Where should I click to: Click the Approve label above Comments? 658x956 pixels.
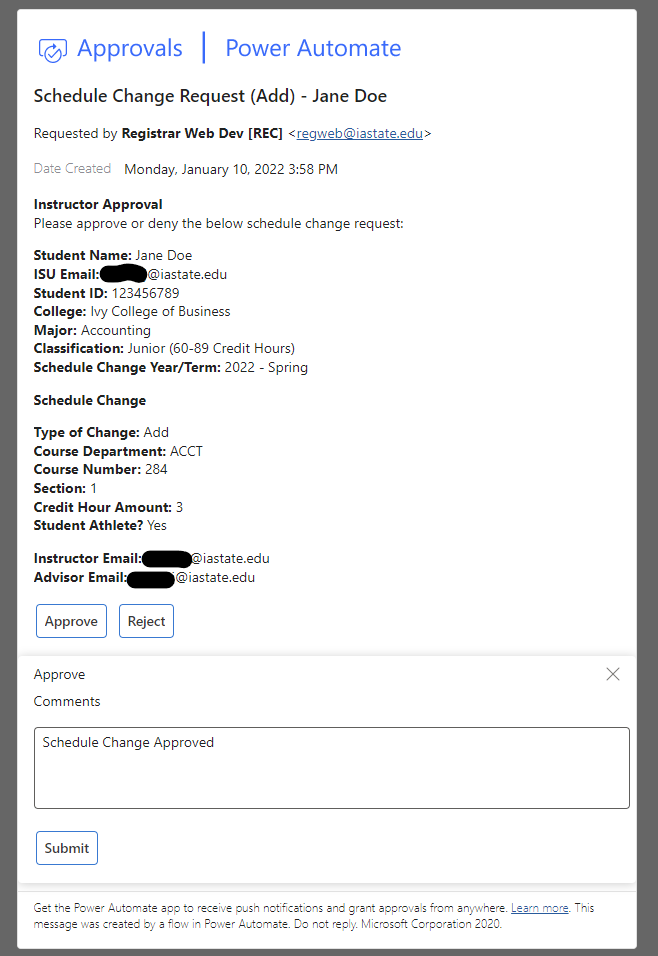pos(59,674)
